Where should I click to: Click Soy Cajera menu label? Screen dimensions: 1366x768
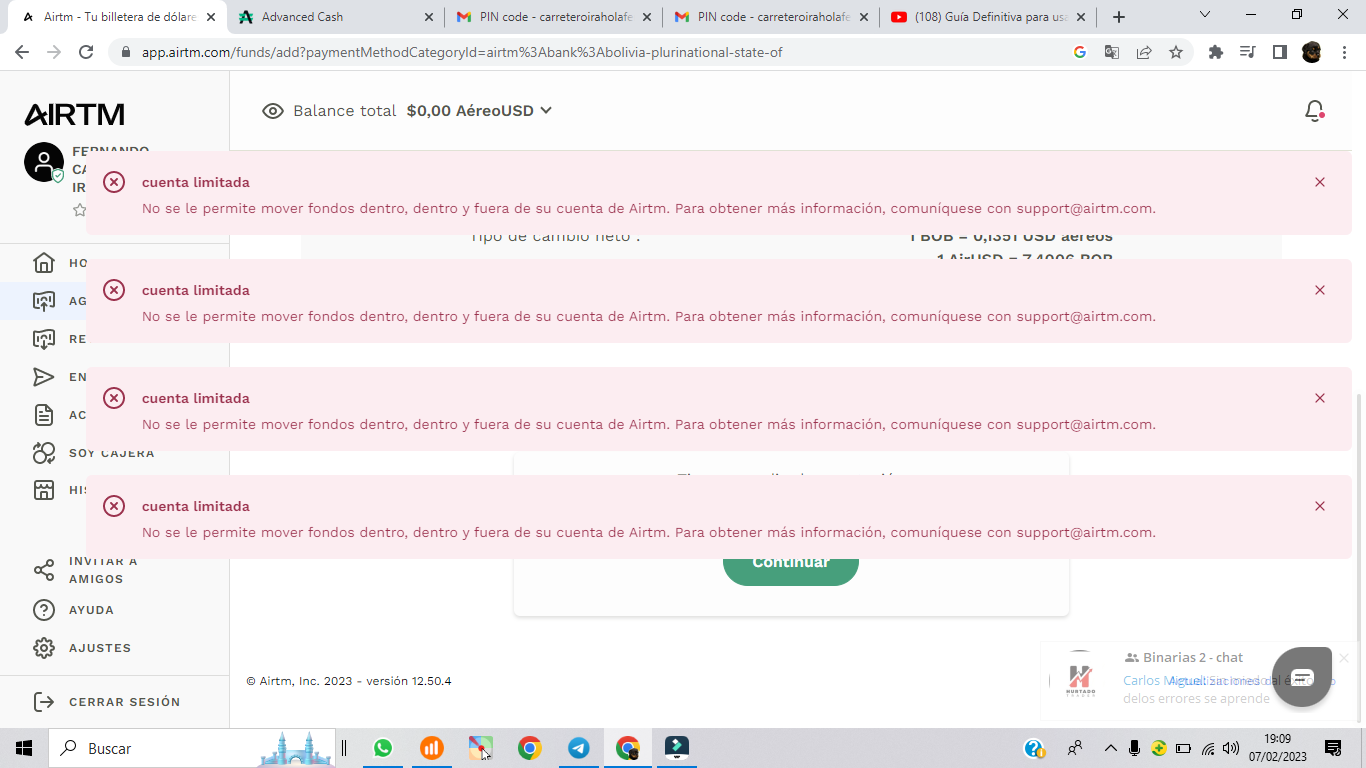[x=112, y=454]
